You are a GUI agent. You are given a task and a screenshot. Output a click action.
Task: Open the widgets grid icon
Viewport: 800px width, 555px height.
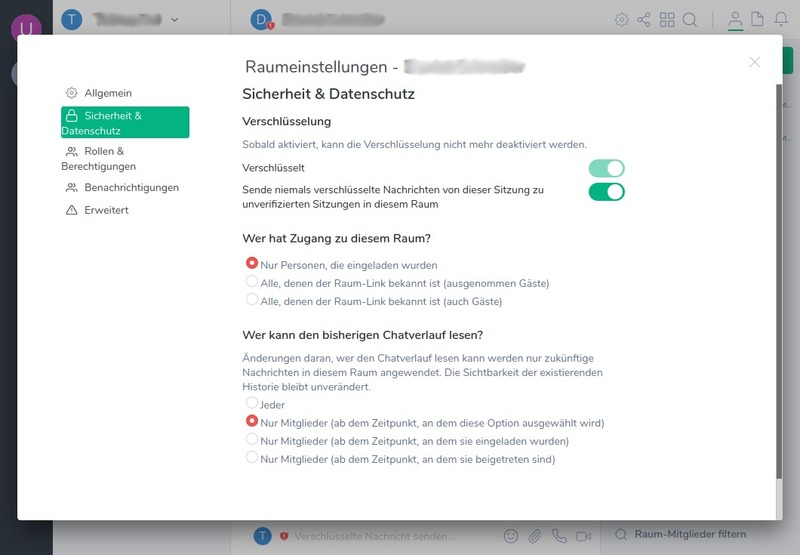point(667,19)
